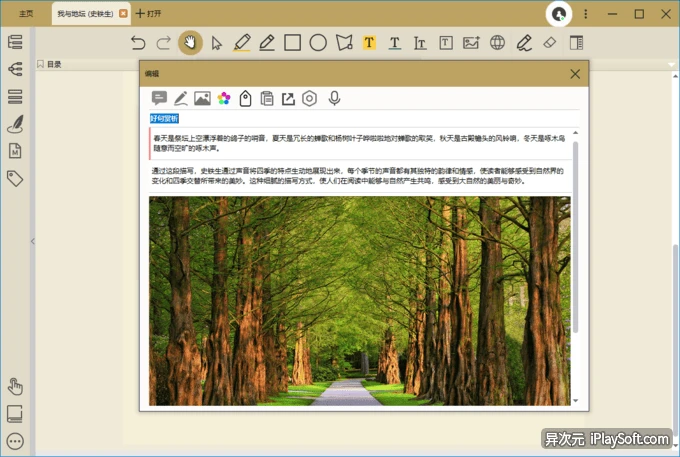Click the user avatar icon
This screenshot has height=457, width=680.
(x=559, y=14)
